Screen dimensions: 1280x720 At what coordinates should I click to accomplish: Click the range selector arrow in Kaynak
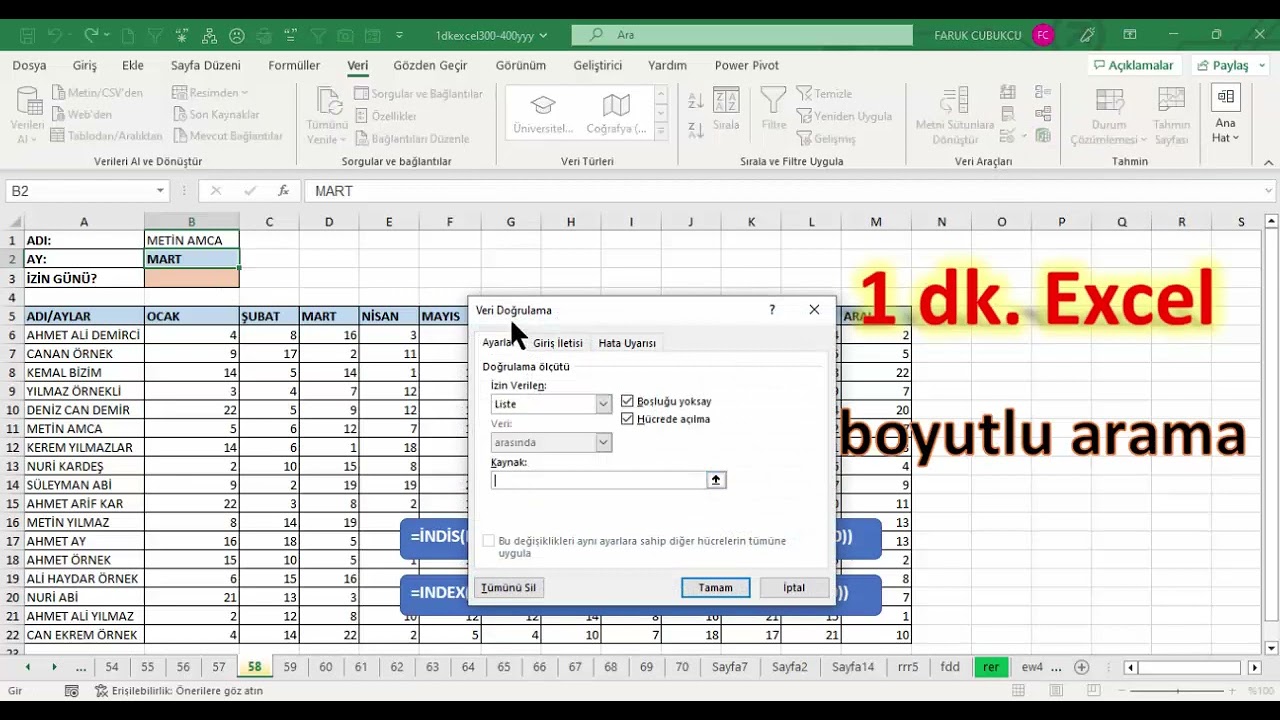[716, 480]
